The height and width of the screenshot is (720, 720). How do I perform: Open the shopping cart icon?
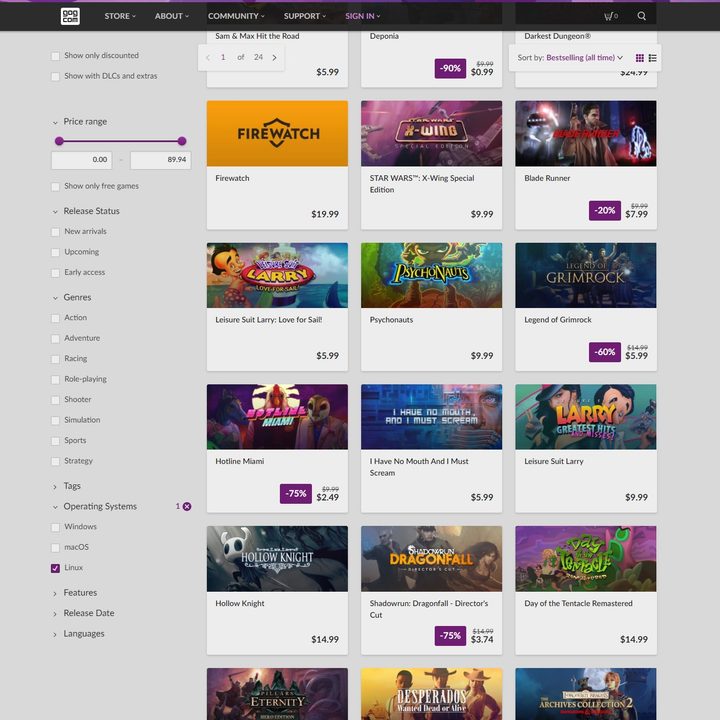click(x=610, y=16)
